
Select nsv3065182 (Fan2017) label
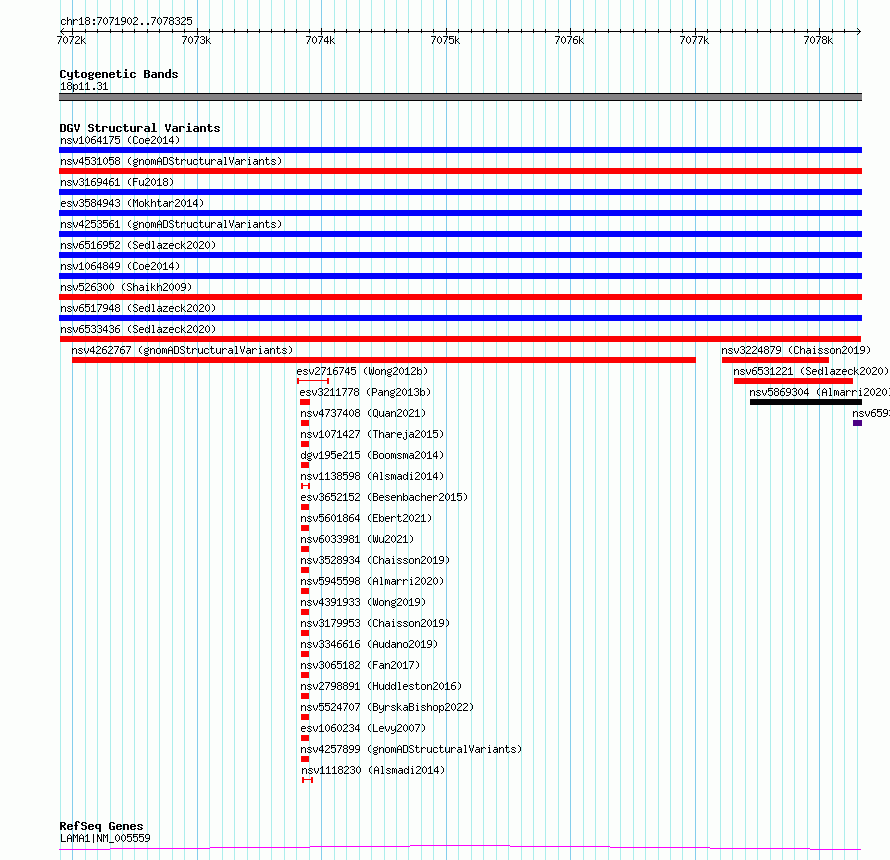pyautogui.click(x=360, y=665)
